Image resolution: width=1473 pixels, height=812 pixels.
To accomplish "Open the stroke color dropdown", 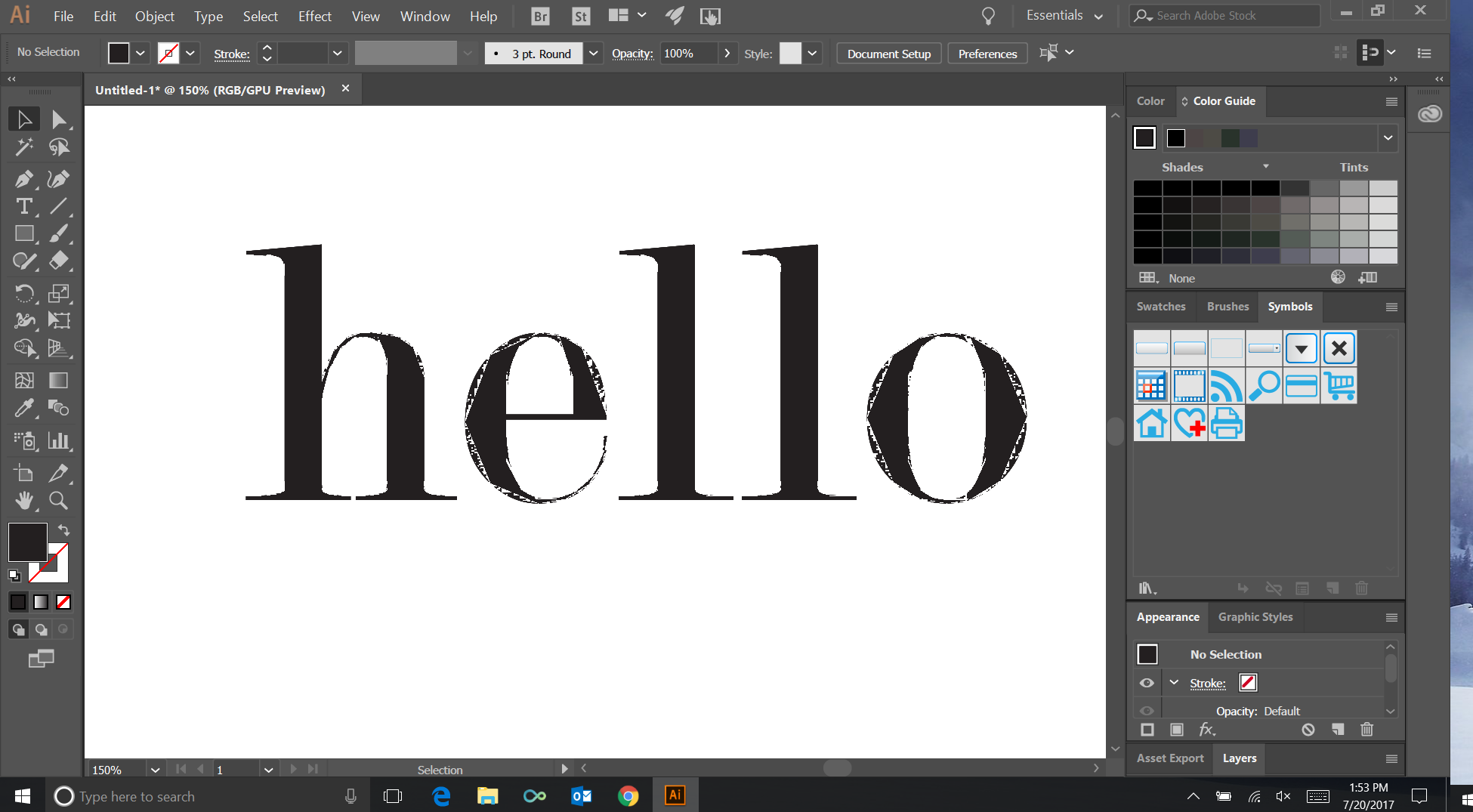I will click(190, 53).
